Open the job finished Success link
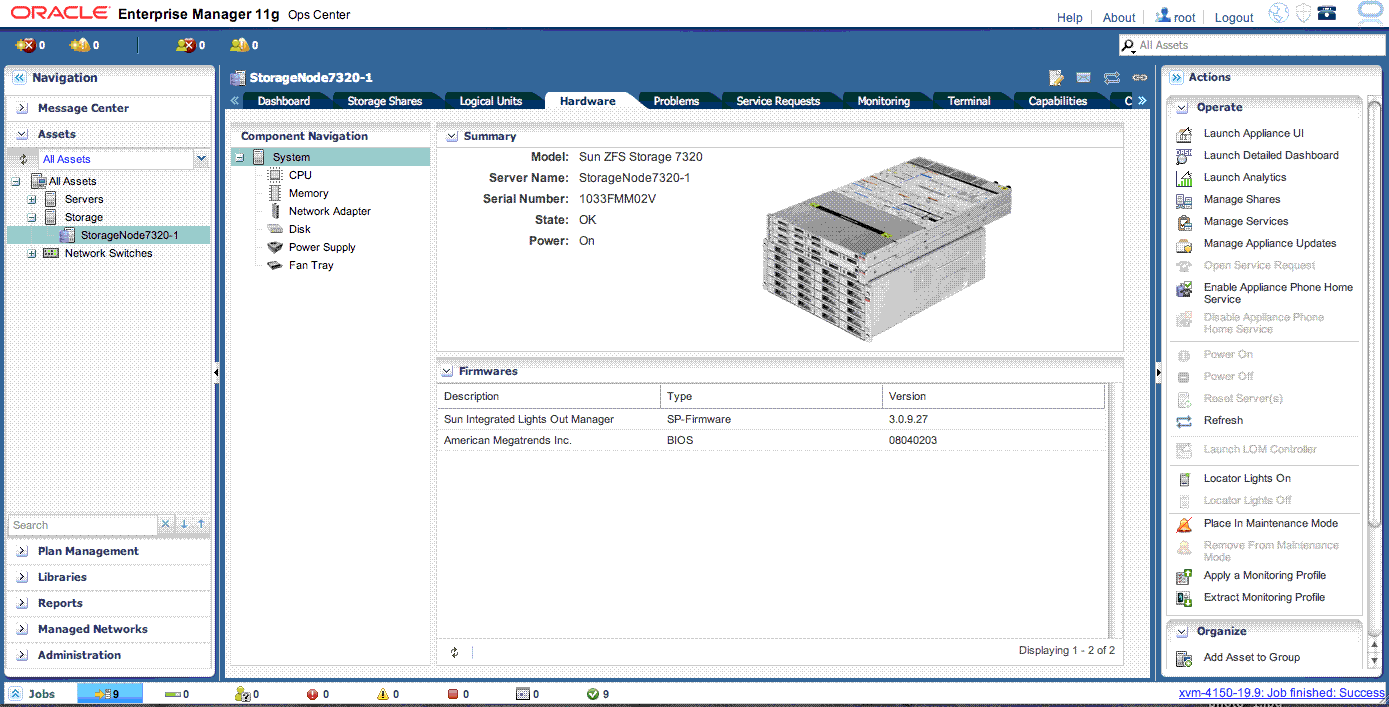The width and height of the screenshot is (1389, 707). point(1281,693)
